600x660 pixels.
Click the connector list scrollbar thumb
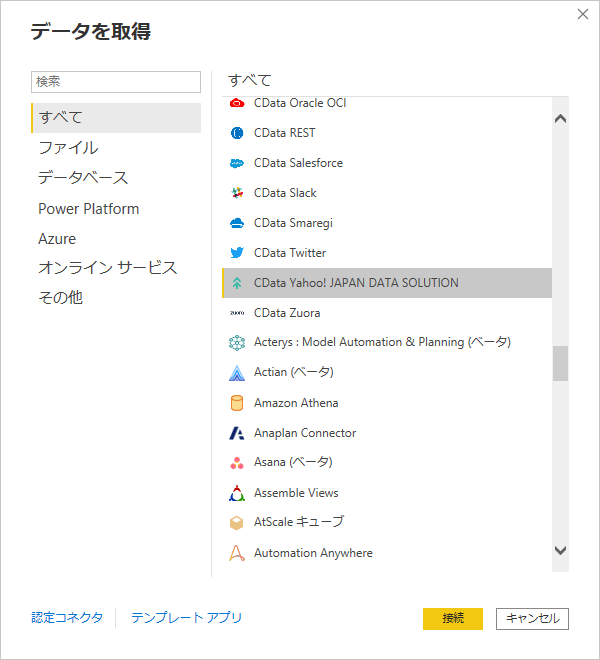(560, 363)
